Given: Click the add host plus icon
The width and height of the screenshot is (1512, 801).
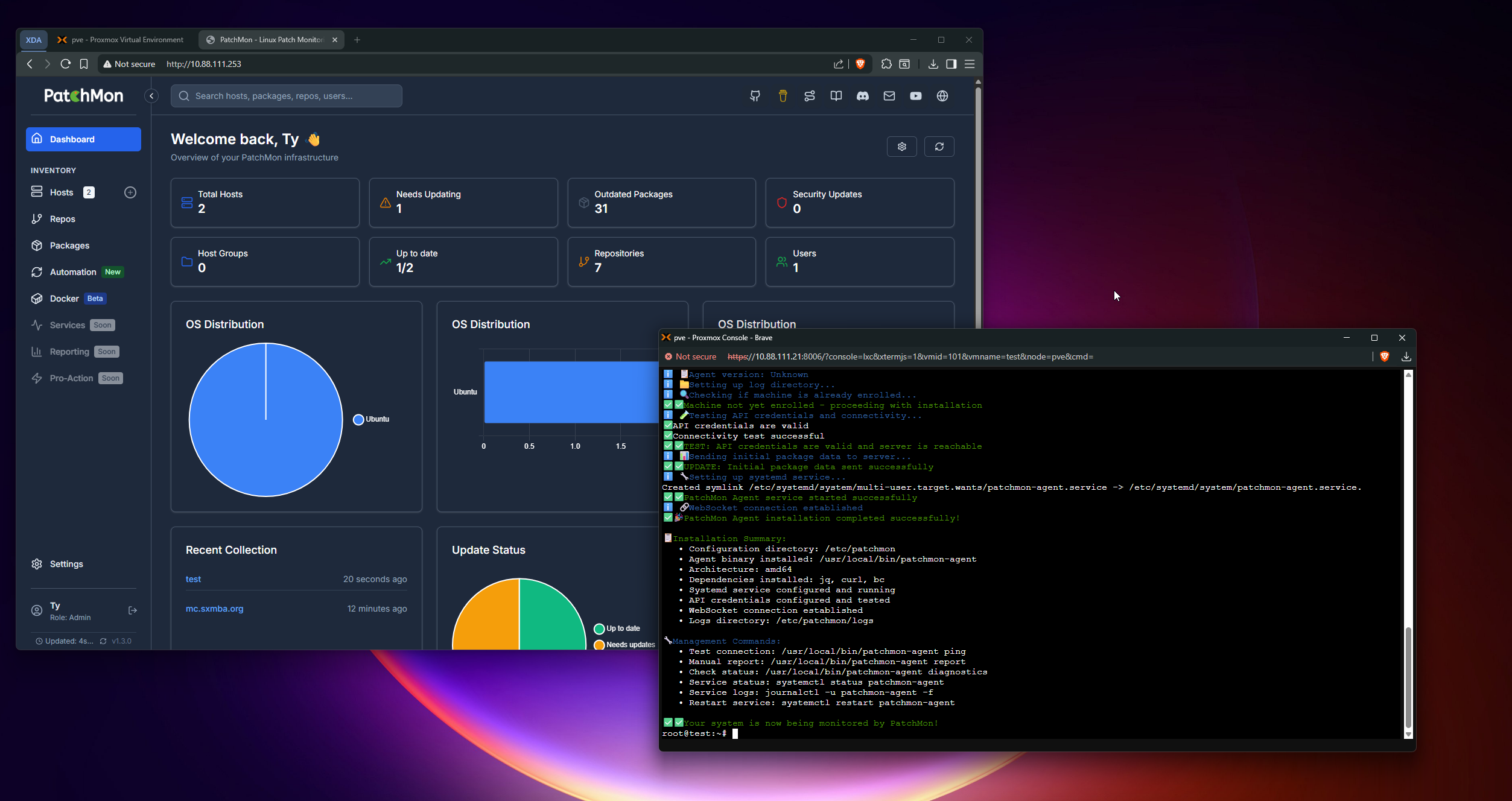Looking at the screenshot, I should pos(130,192).
